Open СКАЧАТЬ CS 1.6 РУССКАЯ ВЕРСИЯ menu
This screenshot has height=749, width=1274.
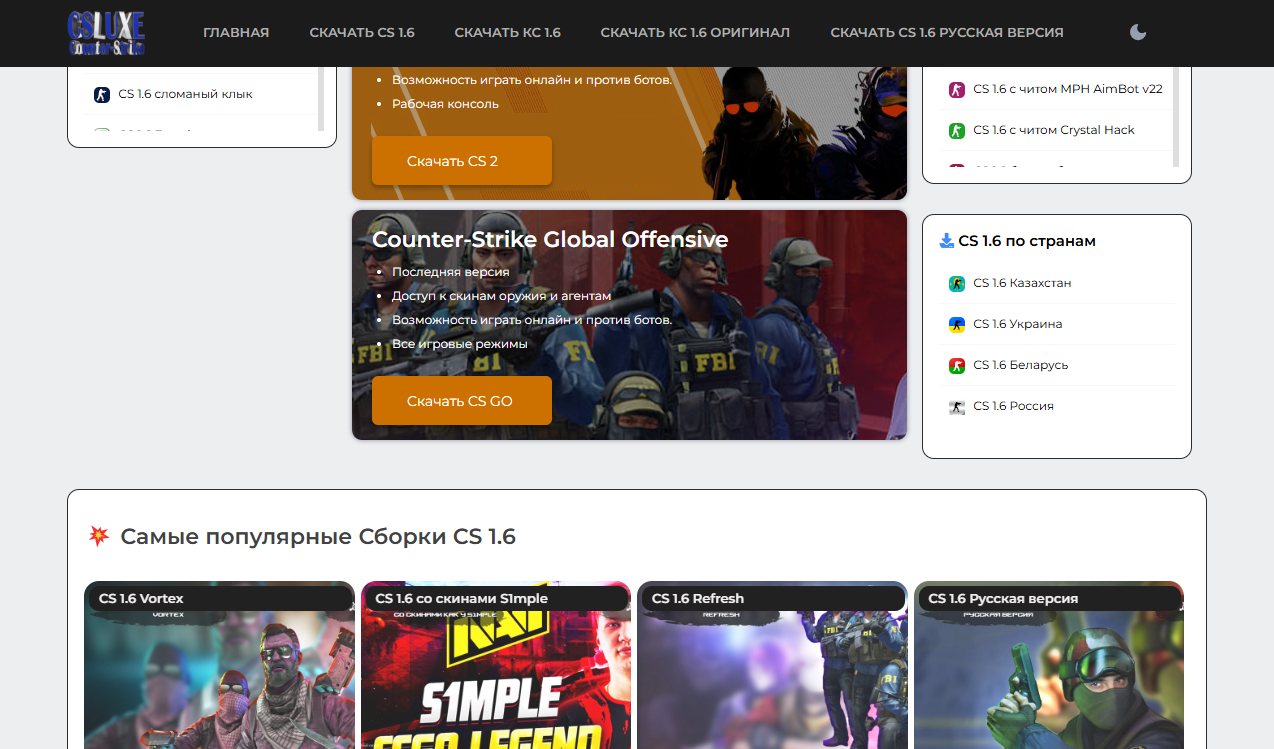pos(946,33)
